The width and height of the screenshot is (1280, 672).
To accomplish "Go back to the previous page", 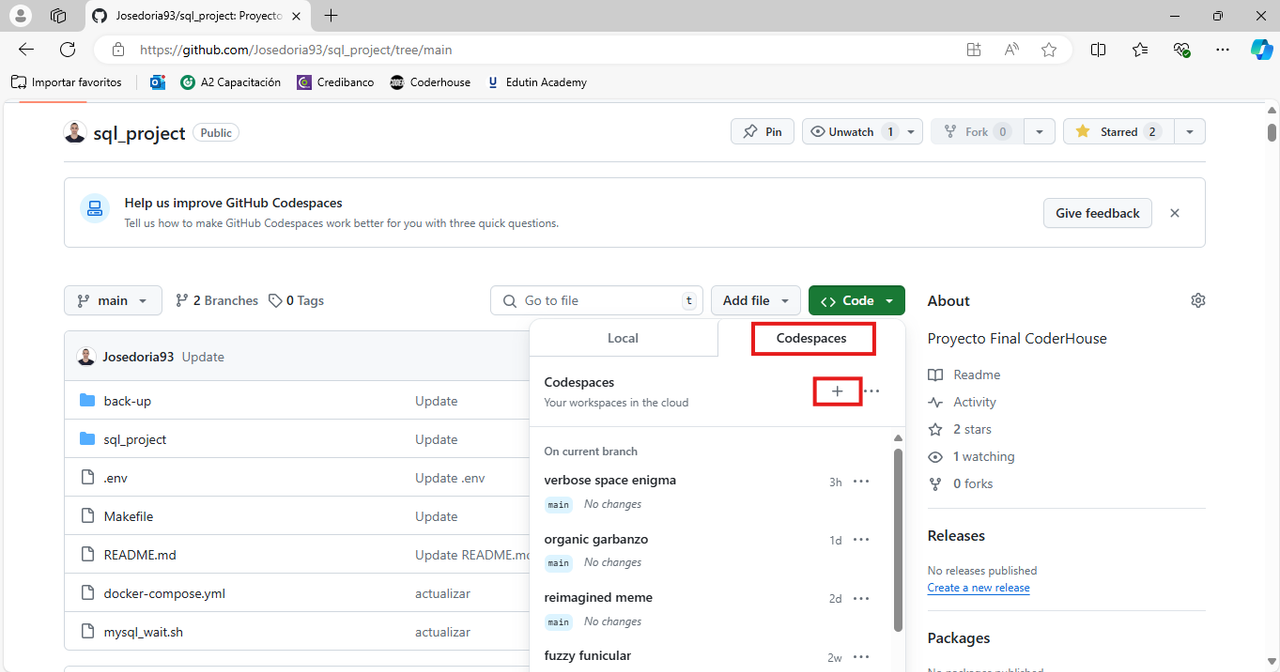I will (26, 49).
